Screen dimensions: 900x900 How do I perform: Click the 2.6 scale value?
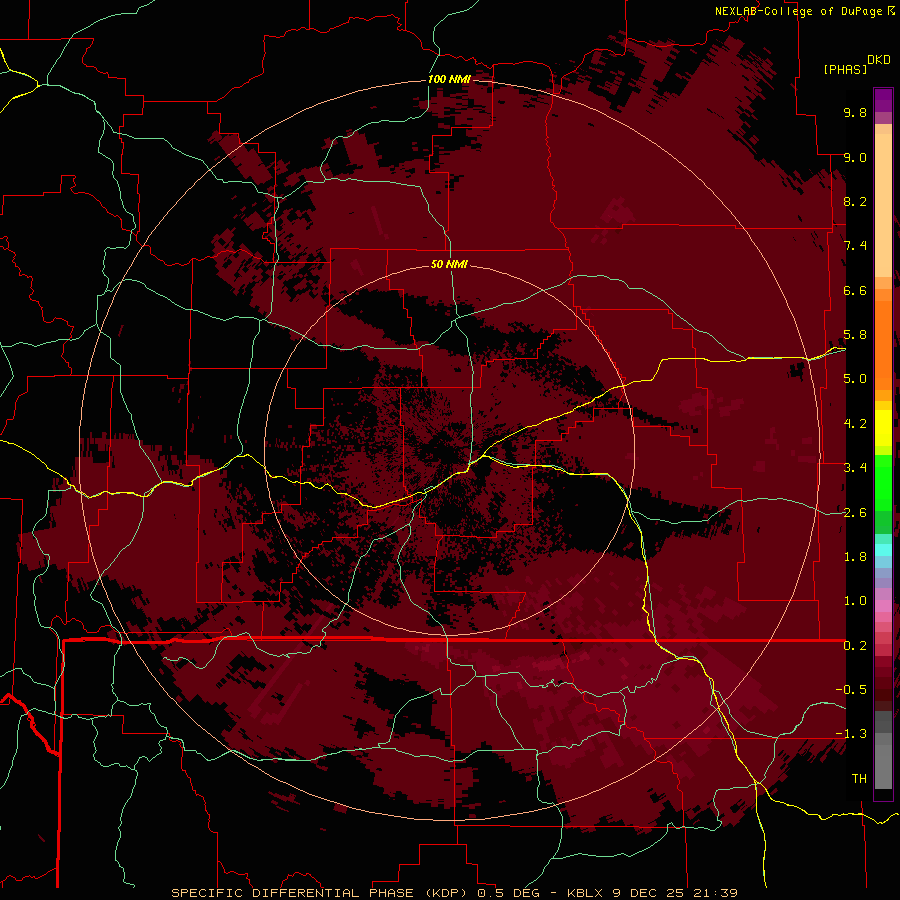pos(855,512)
